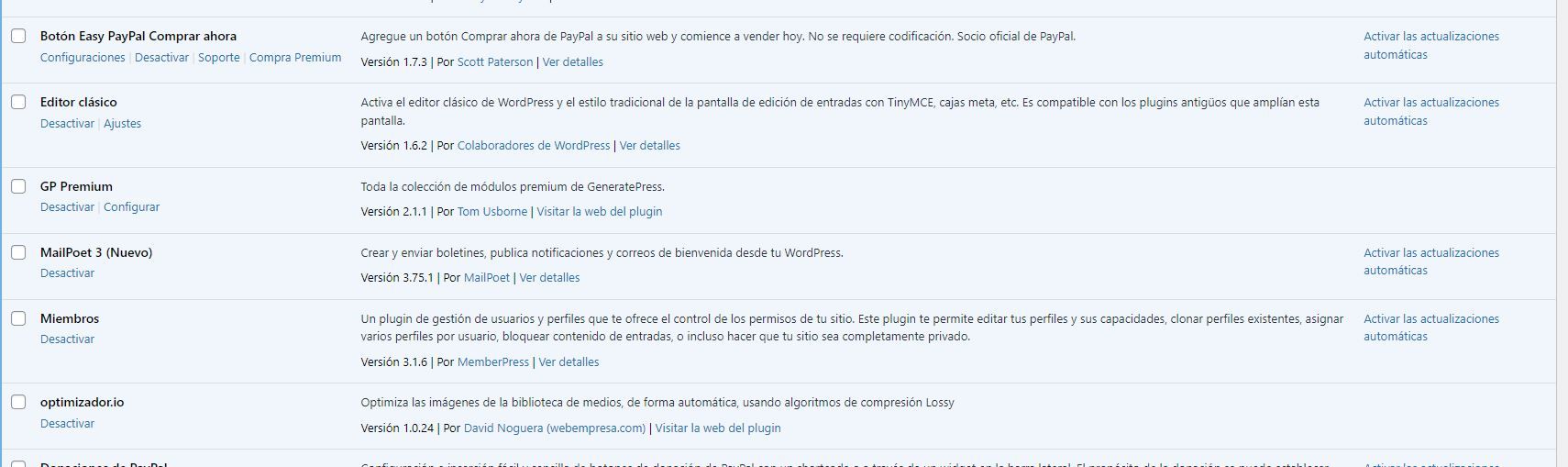Enable automatic updates for Miembros
The image size is (1568, 467).
coord(1431,328)
